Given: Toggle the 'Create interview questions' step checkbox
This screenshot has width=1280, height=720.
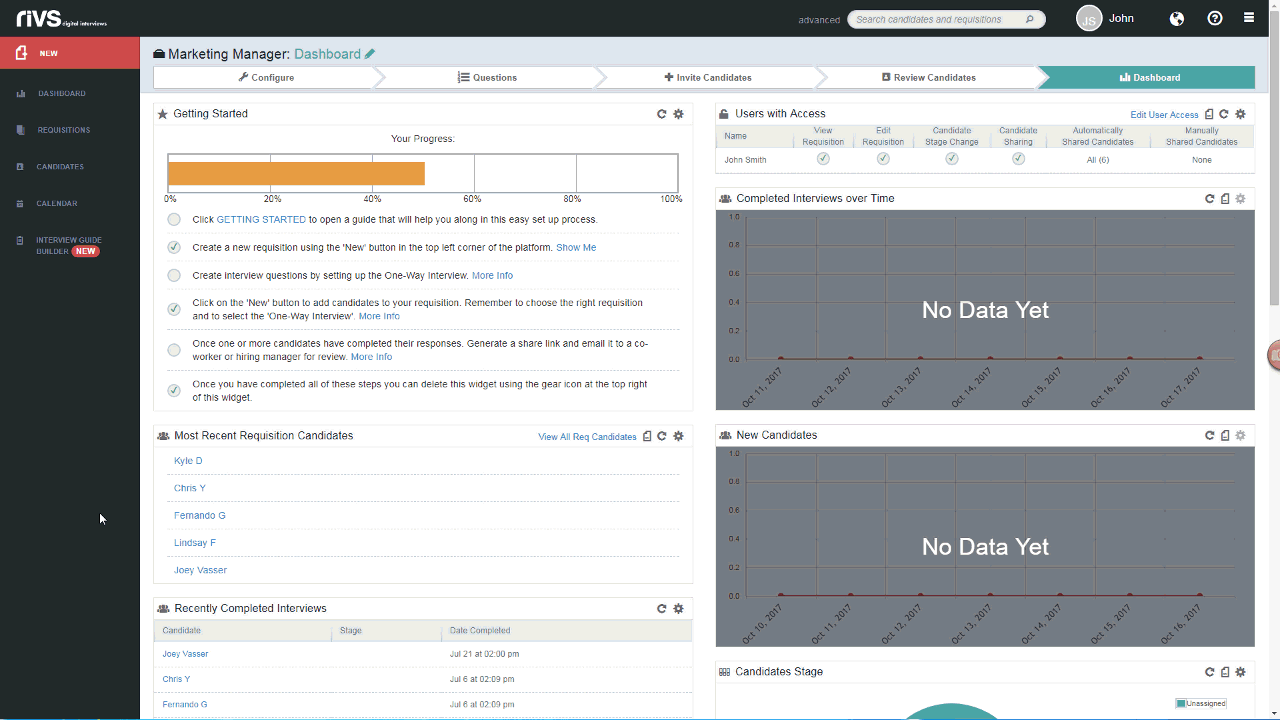Looking at the screenshot, I should pyautogui.click(x=174, y=275).
